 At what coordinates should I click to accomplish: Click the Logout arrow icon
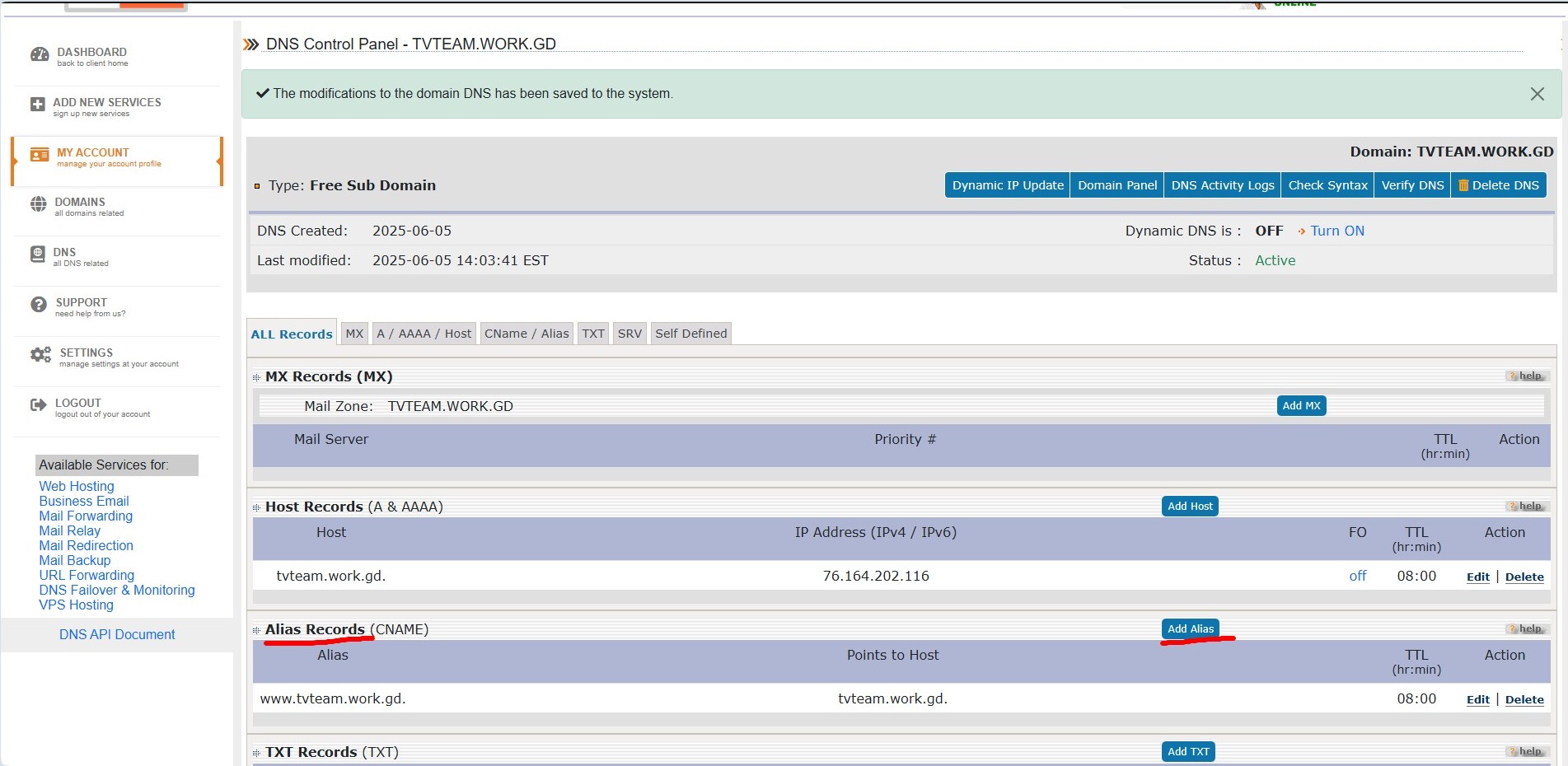coord(38,405)
